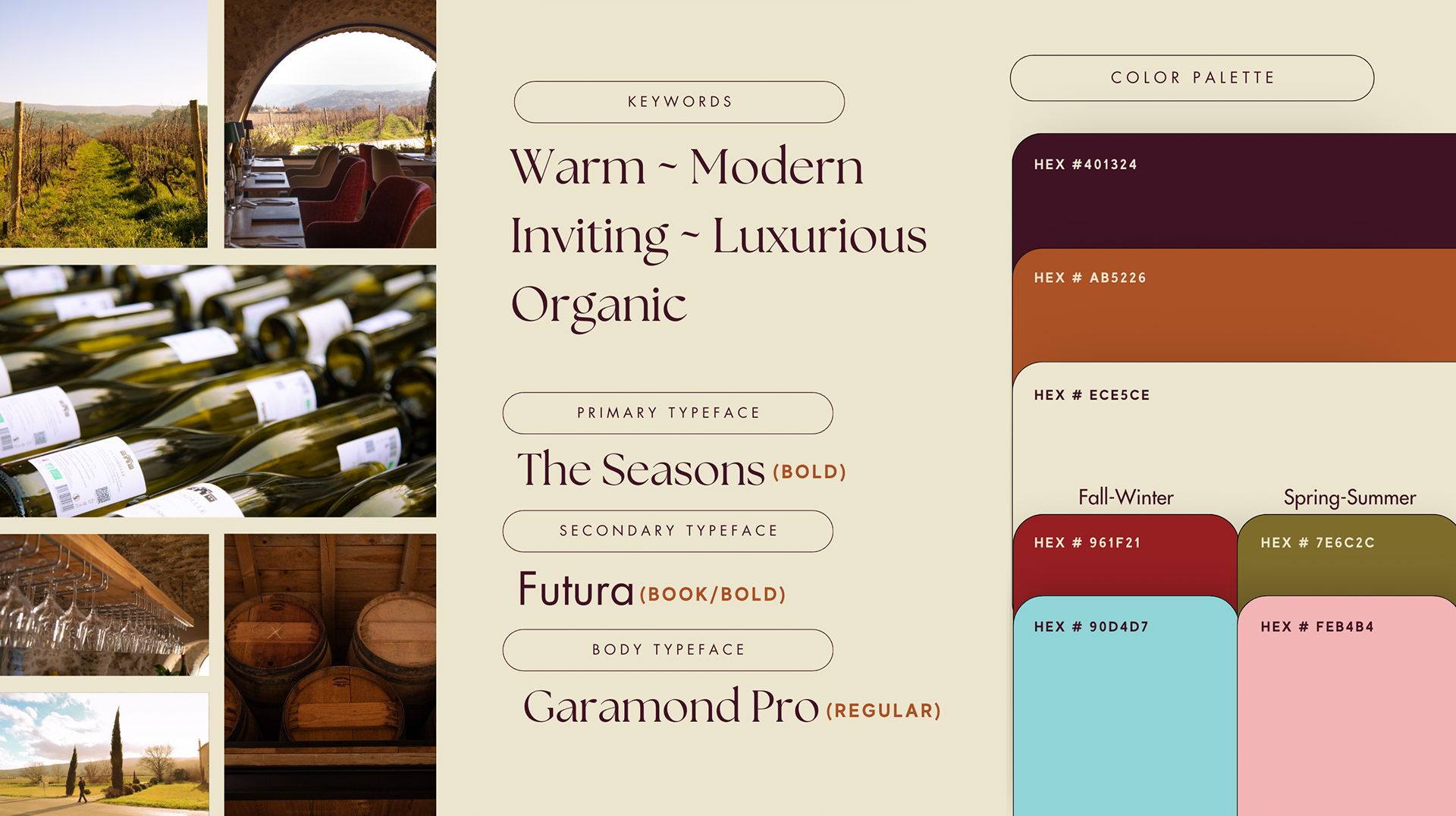Click the Fall-Winter heading text
Screen dimensions: 1456x816
[1125, 497]
